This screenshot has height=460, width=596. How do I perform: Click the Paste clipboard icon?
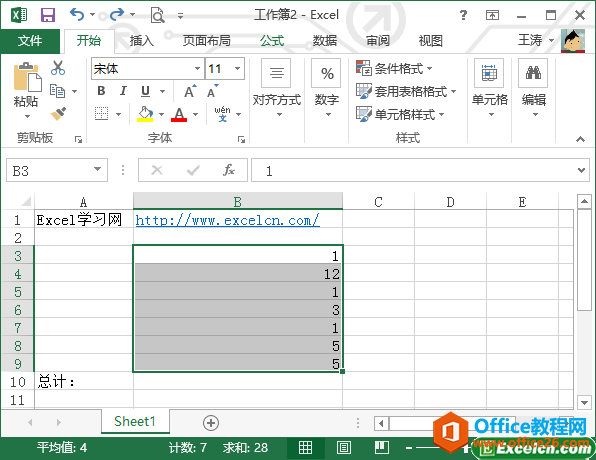[x=27, y=78]
